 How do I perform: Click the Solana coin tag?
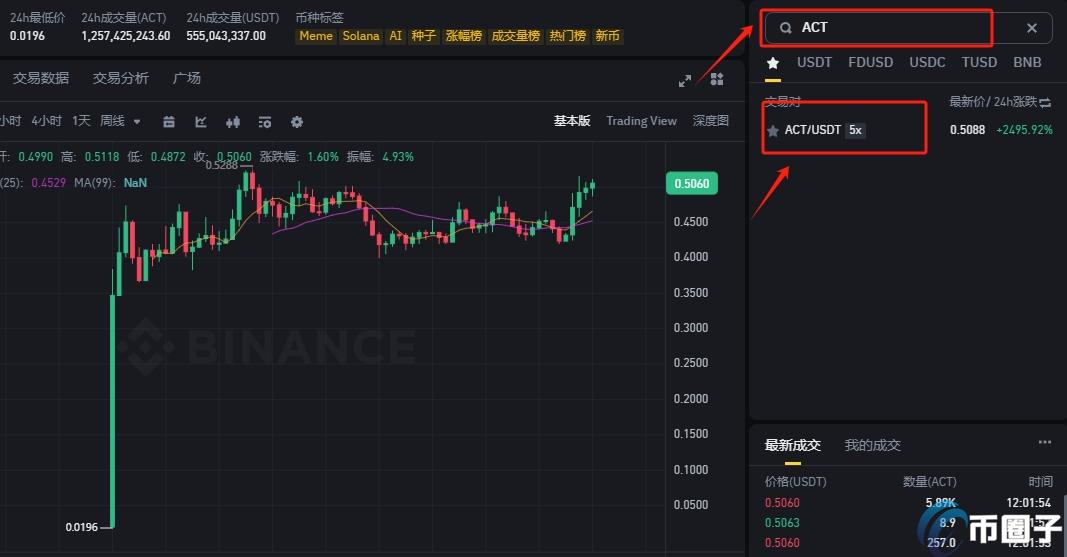point(361,36)
